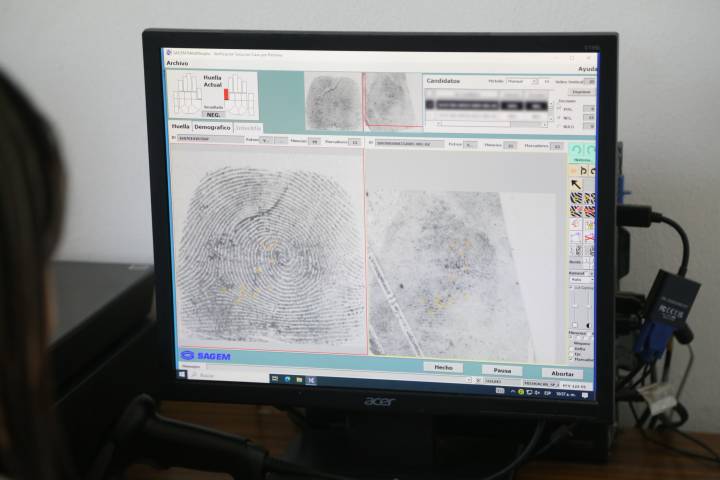720x480 pixels.
Task: Click the highlighted red finger on hand diagram
Action: pyautogui.click(x=227, y=94)
